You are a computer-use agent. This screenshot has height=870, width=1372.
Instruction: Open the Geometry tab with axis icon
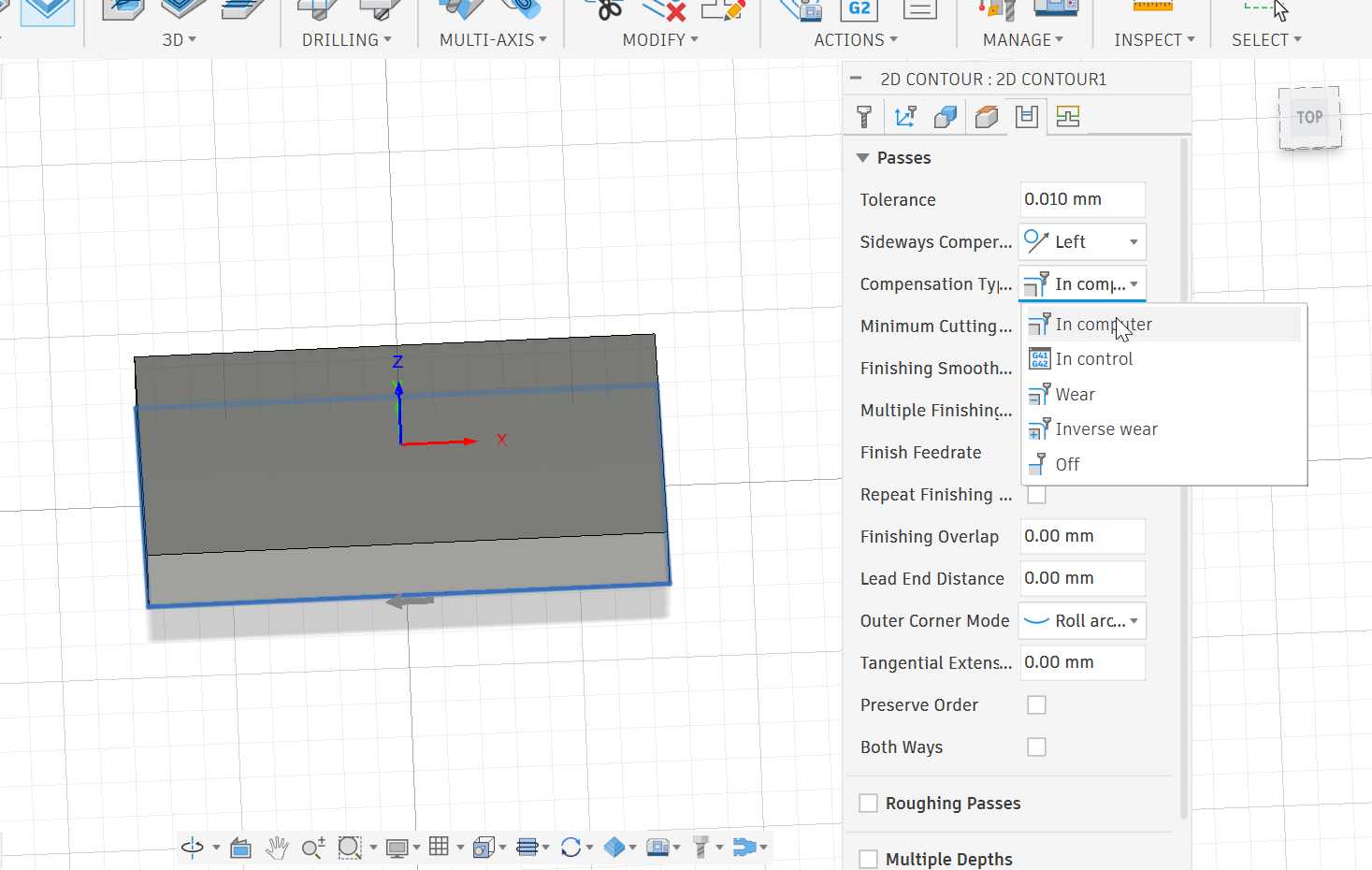click(904, 117)
